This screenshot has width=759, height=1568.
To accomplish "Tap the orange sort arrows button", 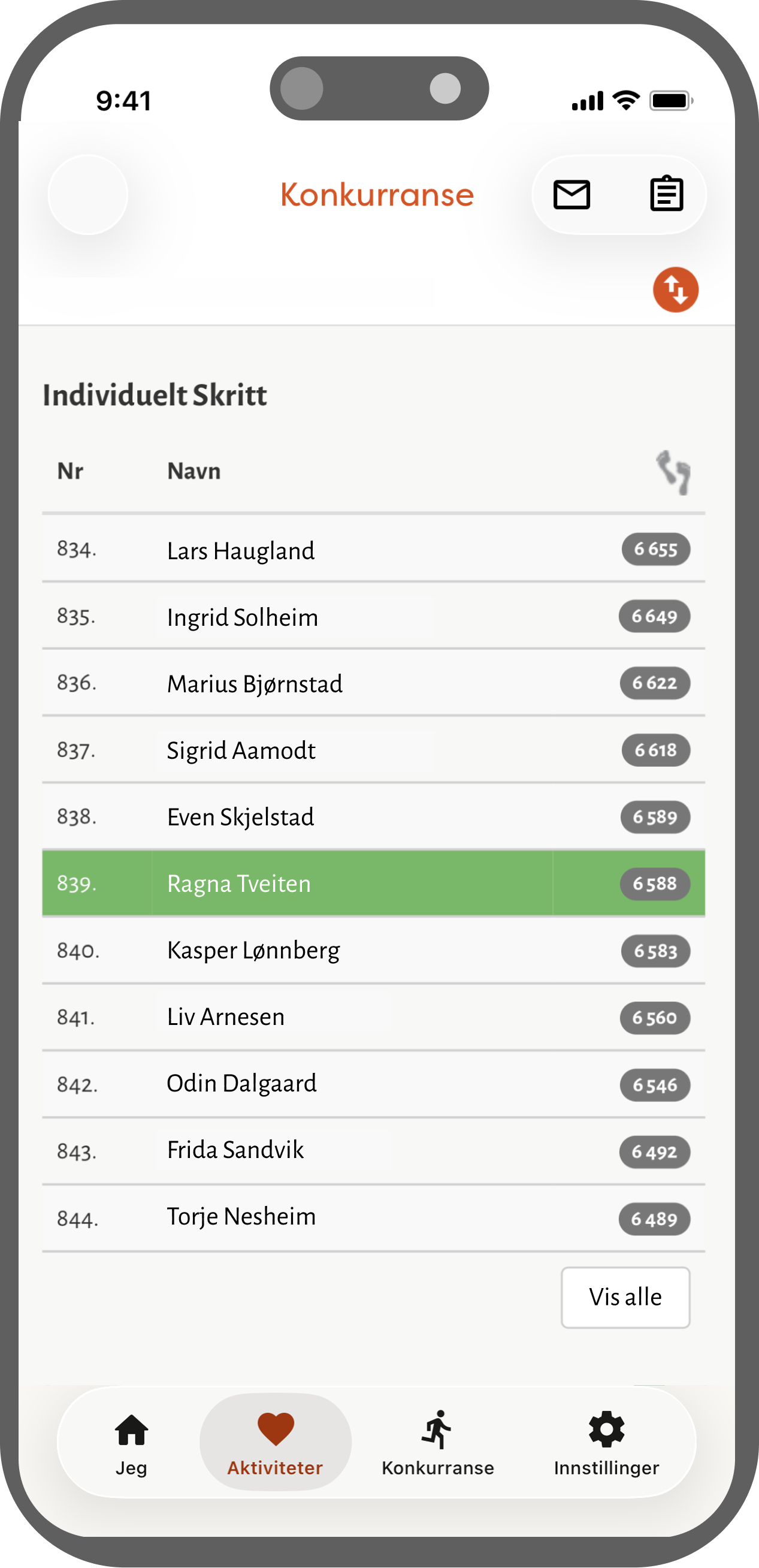I will tap(675, 290).
